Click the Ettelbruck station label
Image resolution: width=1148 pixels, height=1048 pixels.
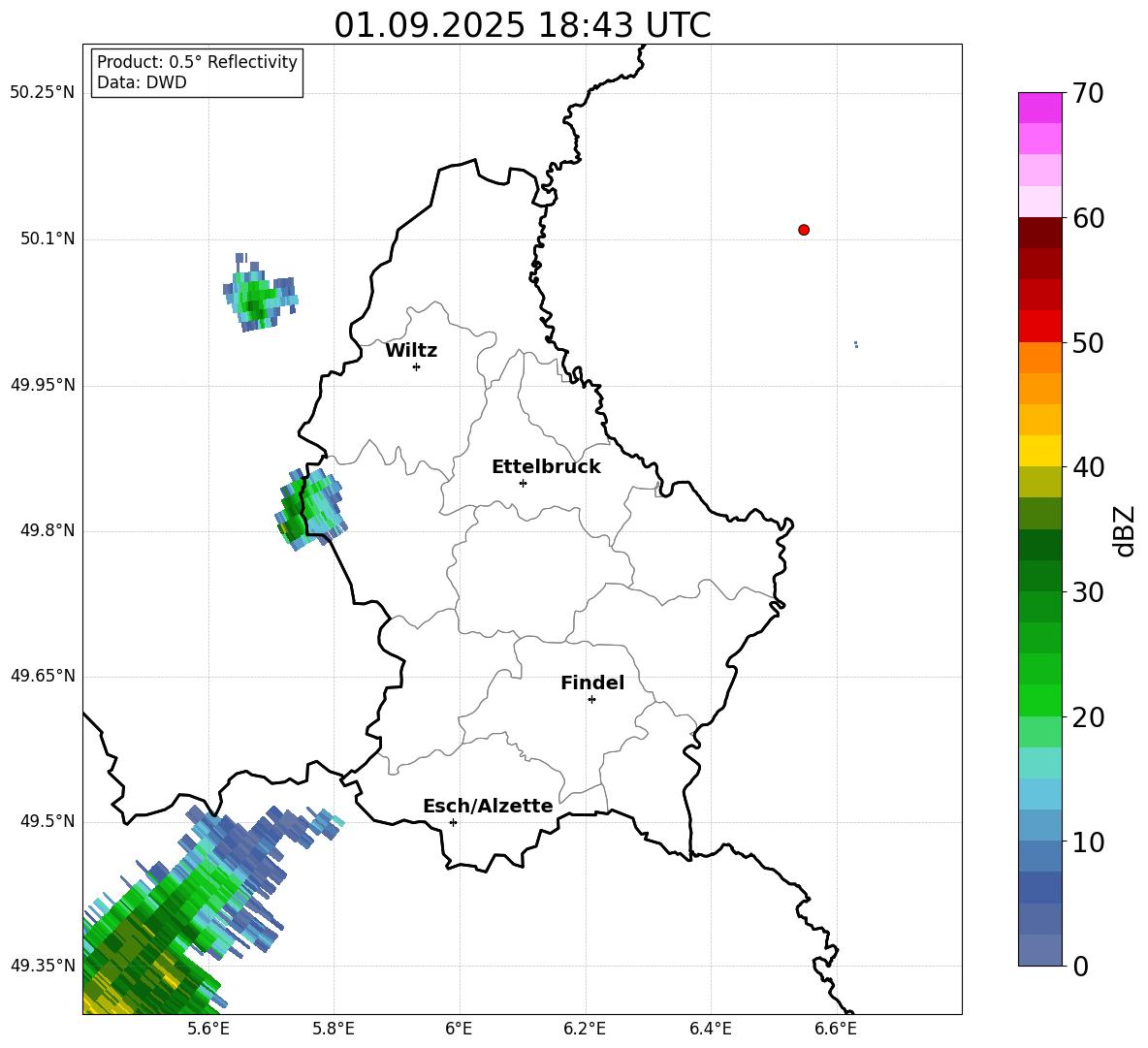[546, 467]
